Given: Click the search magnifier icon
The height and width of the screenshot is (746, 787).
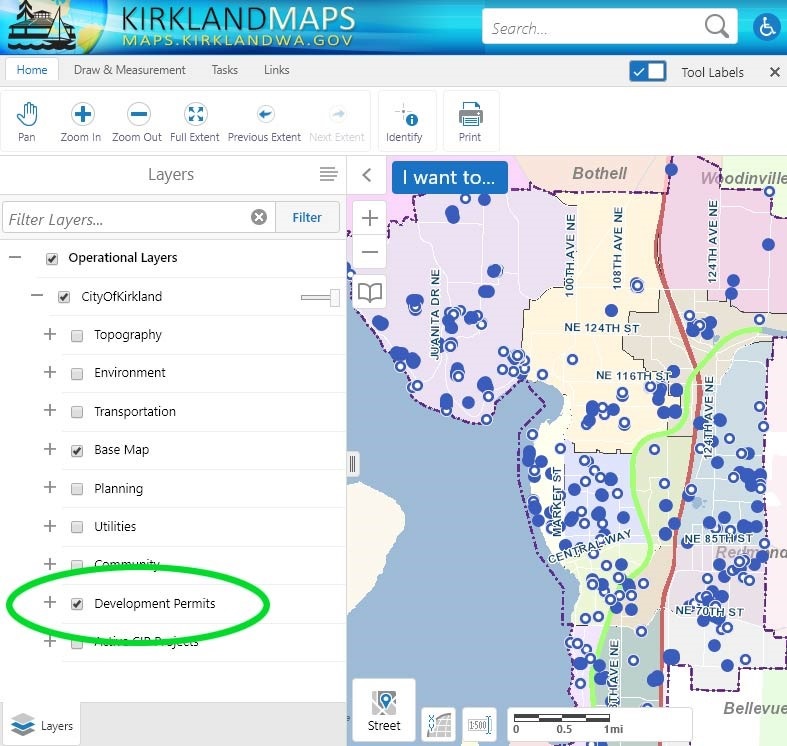Looking at the screenshot, I should click(716, 26).
